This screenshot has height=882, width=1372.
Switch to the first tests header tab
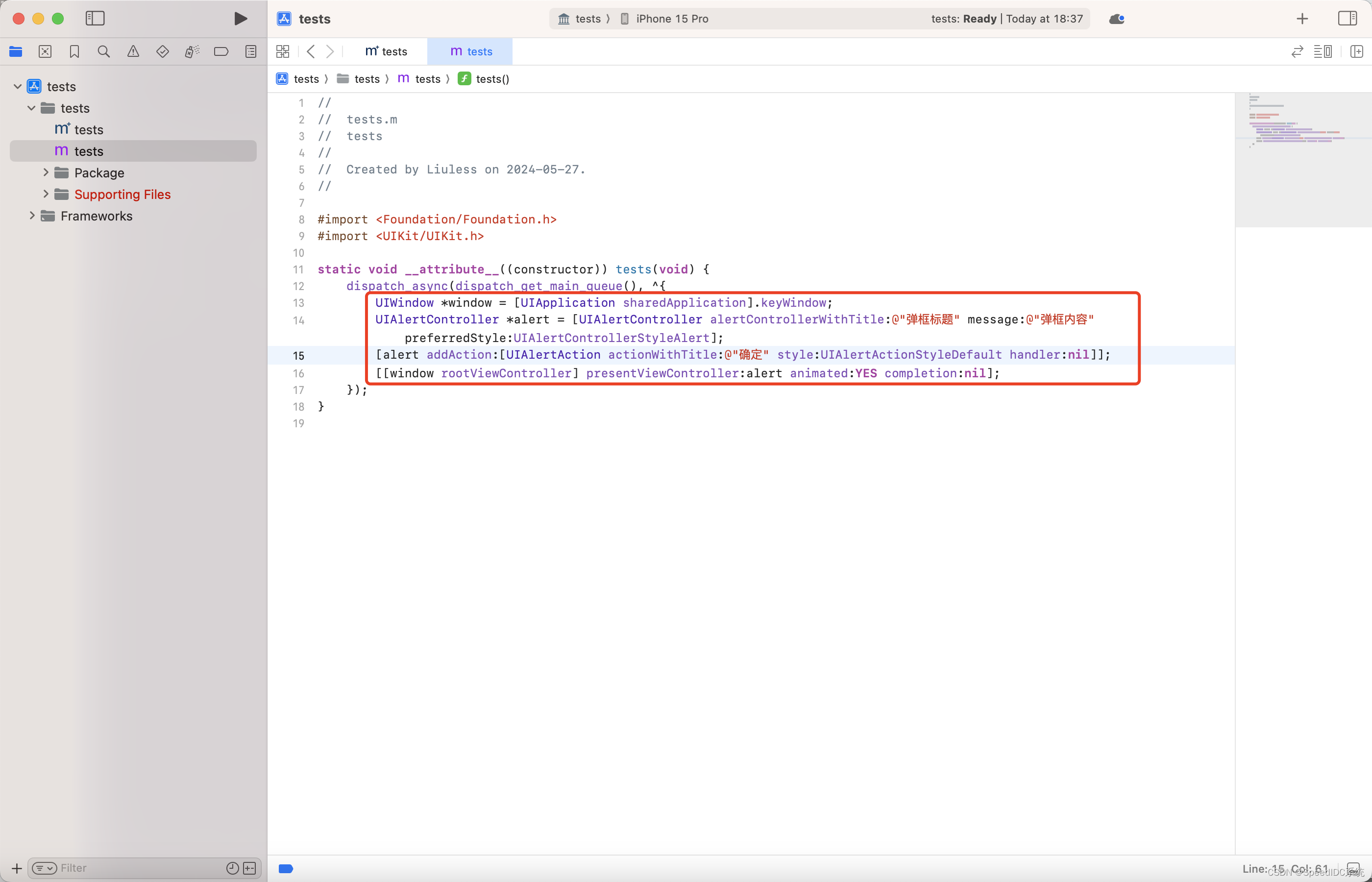pyautogui.click(x=386, y=51)
